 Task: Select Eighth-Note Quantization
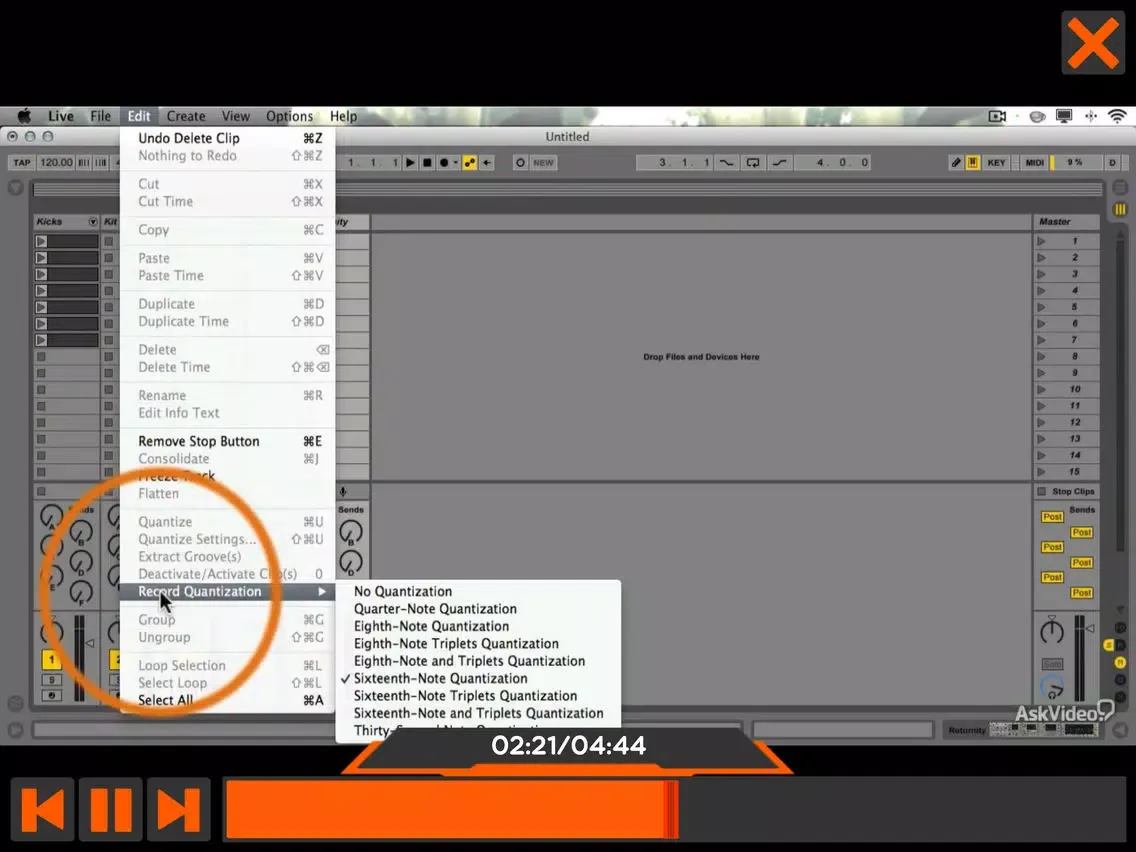pos(478,626)
